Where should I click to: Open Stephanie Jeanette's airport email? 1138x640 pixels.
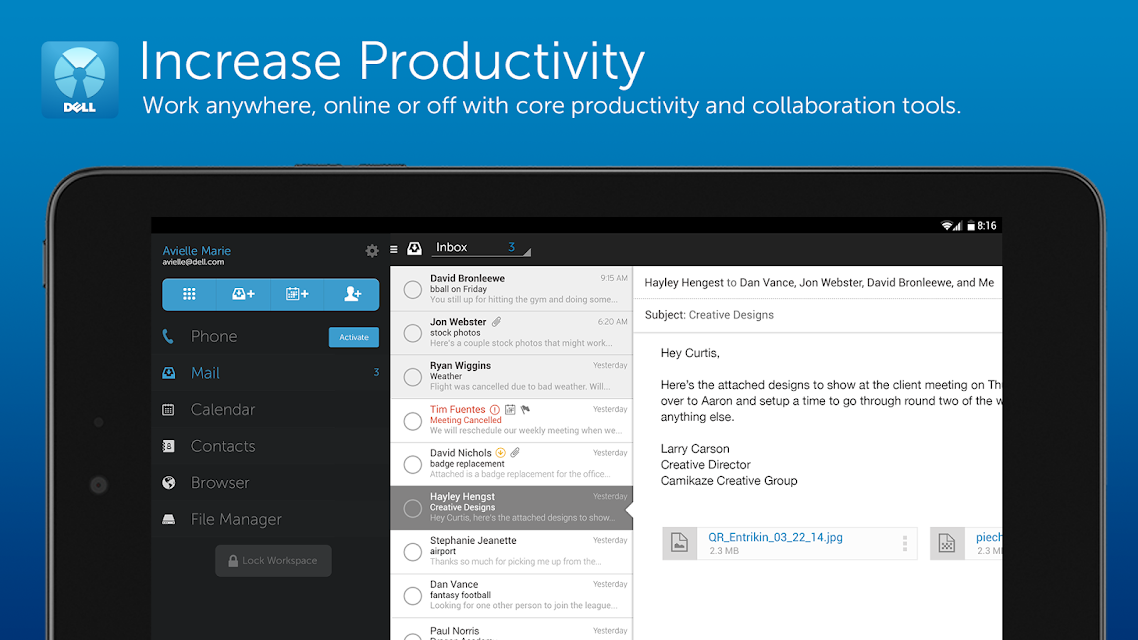click(x=511, y=552)
